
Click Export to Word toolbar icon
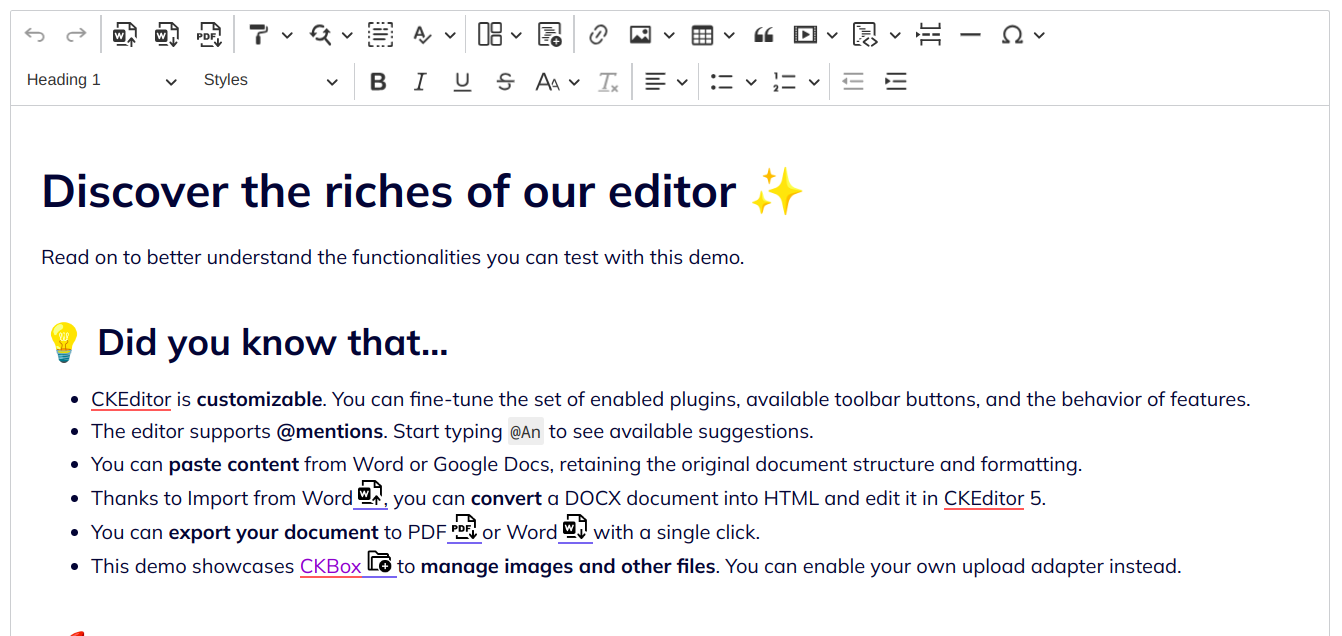167,35
